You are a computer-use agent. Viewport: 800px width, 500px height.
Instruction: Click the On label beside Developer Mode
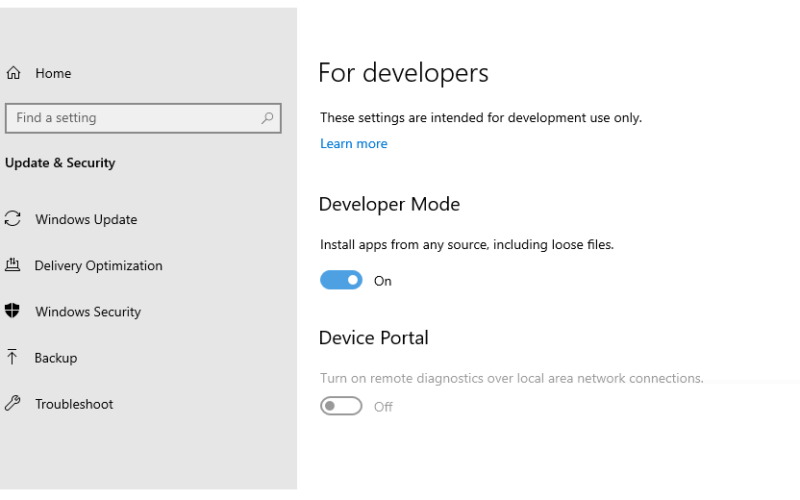point(383,281)
